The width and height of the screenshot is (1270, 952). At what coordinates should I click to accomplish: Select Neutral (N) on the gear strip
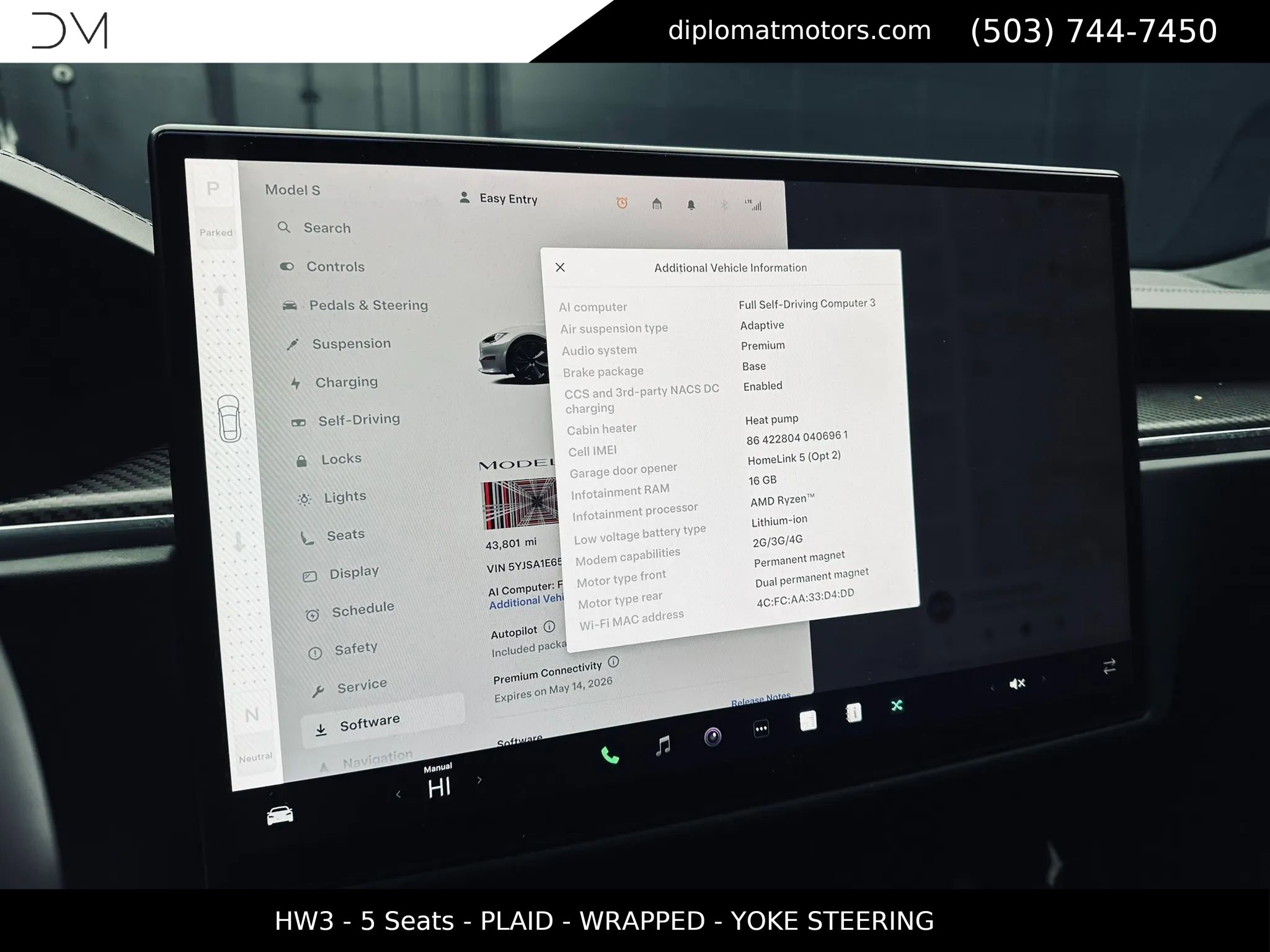click(x=252, y=715)
